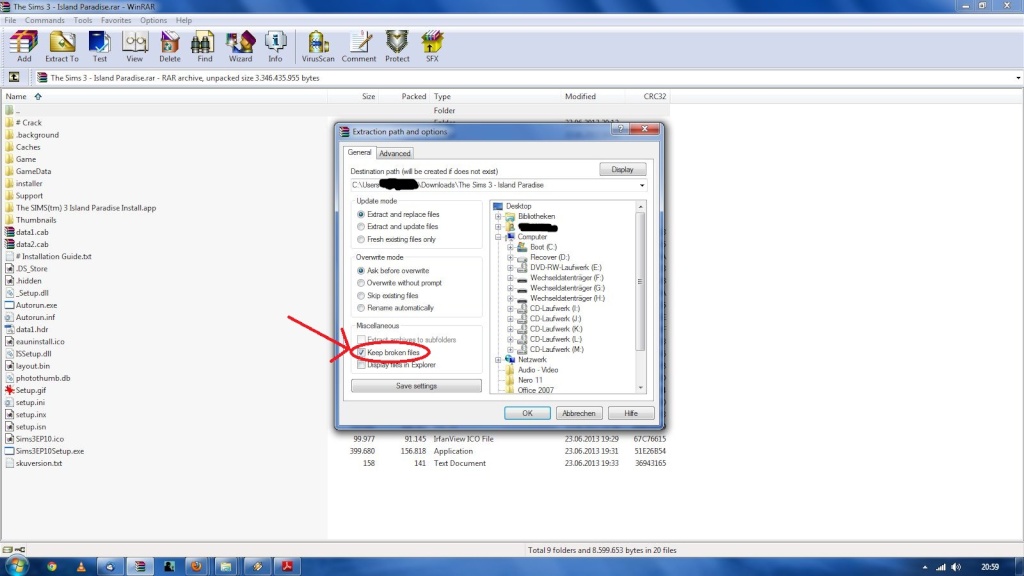Click the OK button
1024x576 pixels.
(527, 413)
